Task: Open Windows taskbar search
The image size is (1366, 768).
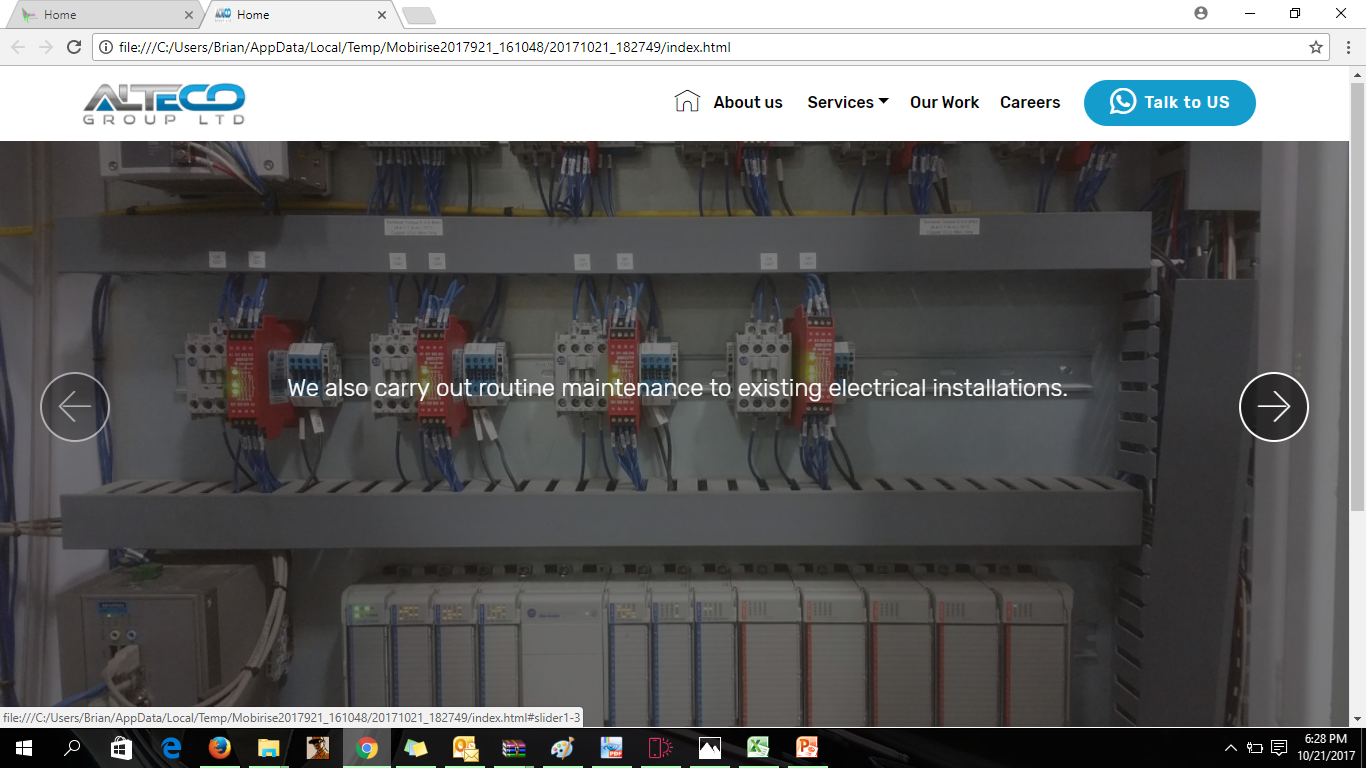Action: click(72, 748)
